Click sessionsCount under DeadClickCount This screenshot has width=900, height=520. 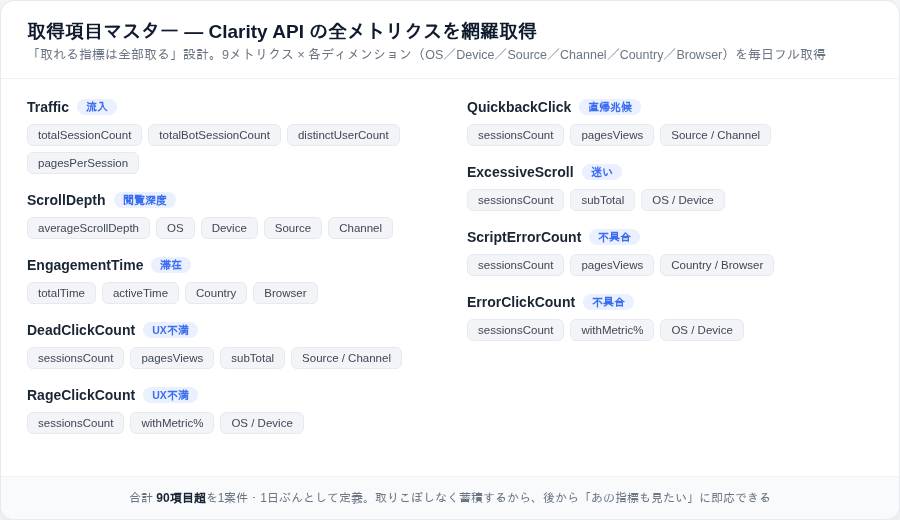tap(75, 358)
